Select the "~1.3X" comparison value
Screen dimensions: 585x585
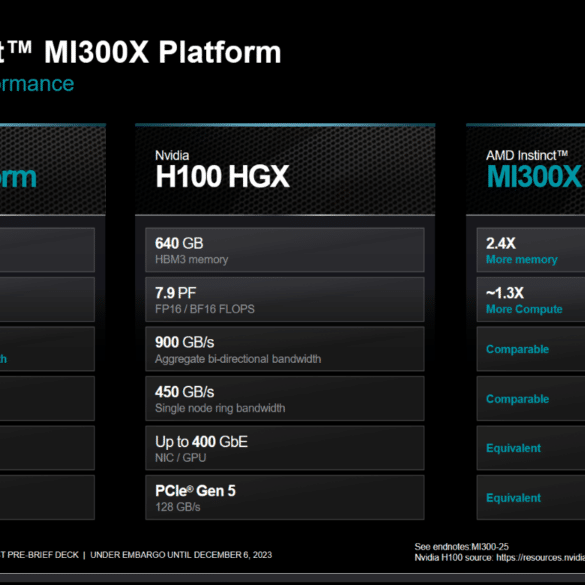[505, 293]
